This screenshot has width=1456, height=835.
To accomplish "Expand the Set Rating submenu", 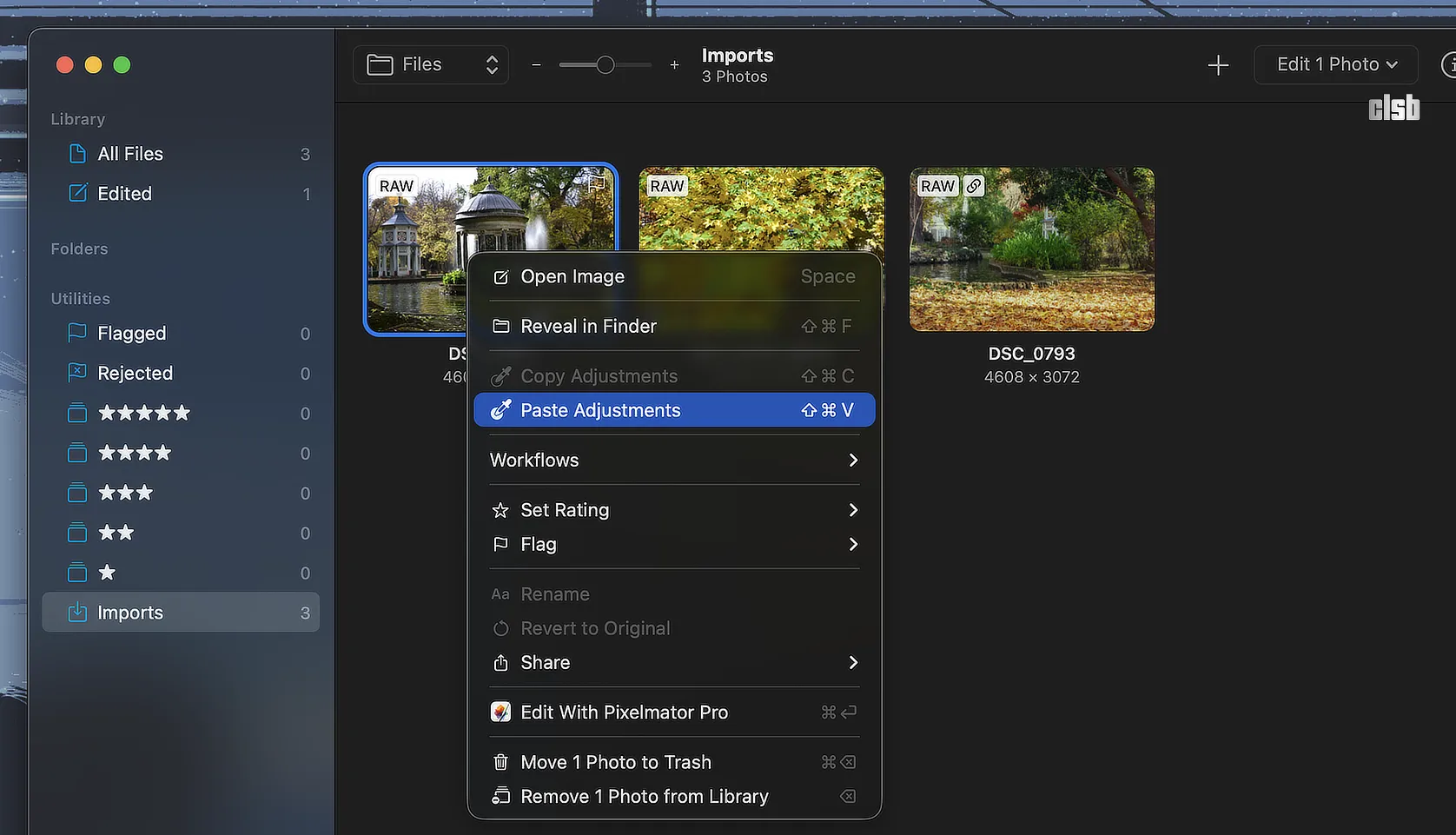I will point(674,510).
